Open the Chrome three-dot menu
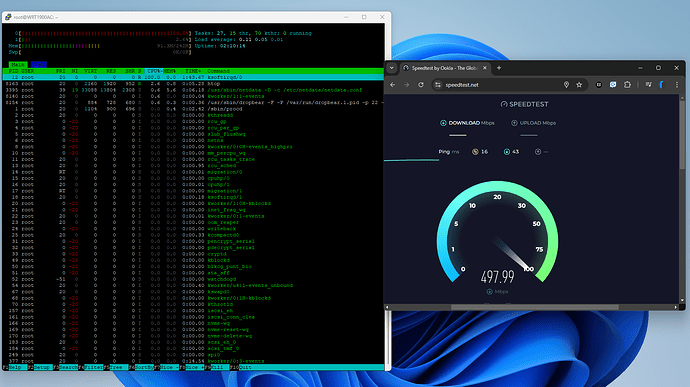Viewport: 690px width, 387px height. coord(677,85)
